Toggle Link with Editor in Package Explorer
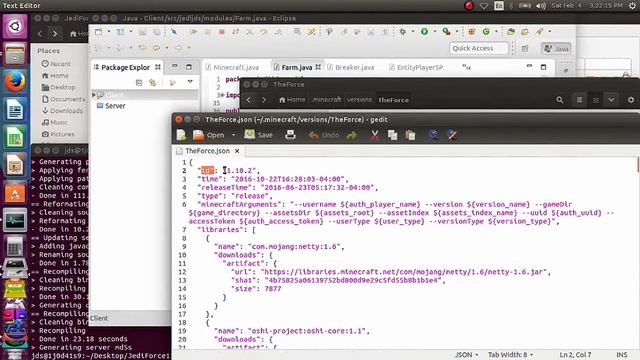Screen dimensions: 640x360 [x=153, y=83]
